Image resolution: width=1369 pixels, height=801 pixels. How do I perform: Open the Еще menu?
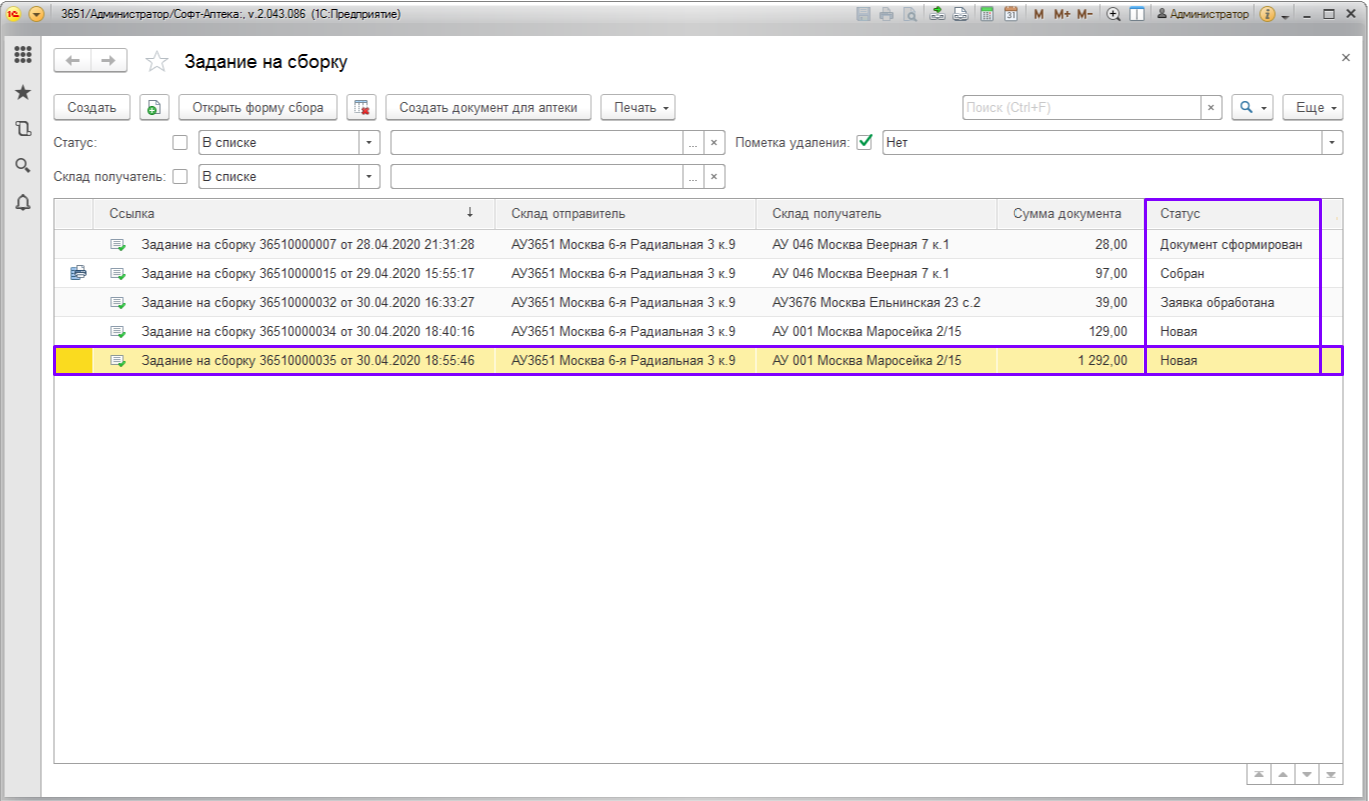(1312, 108)
